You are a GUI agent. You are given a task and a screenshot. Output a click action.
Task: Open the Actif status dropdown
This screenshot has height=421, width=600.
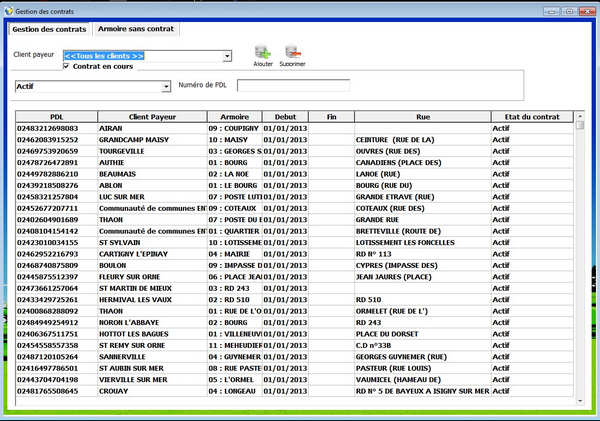pyautogui.click(x=166, y=86)
